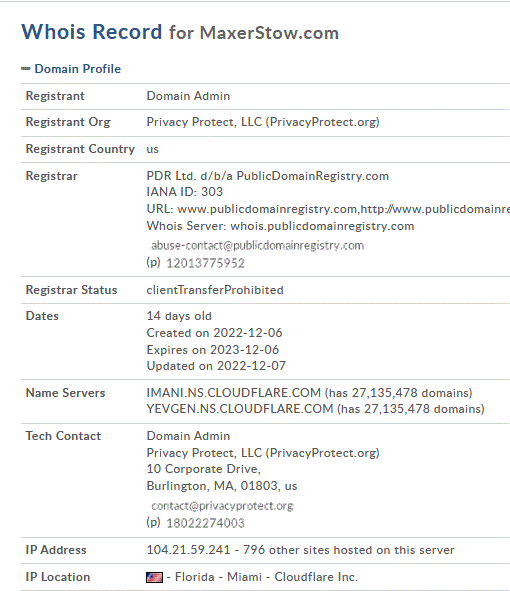
Task: Click Privacy Protect, LLC in Tech Contact row
Action: tap(263, 453)
